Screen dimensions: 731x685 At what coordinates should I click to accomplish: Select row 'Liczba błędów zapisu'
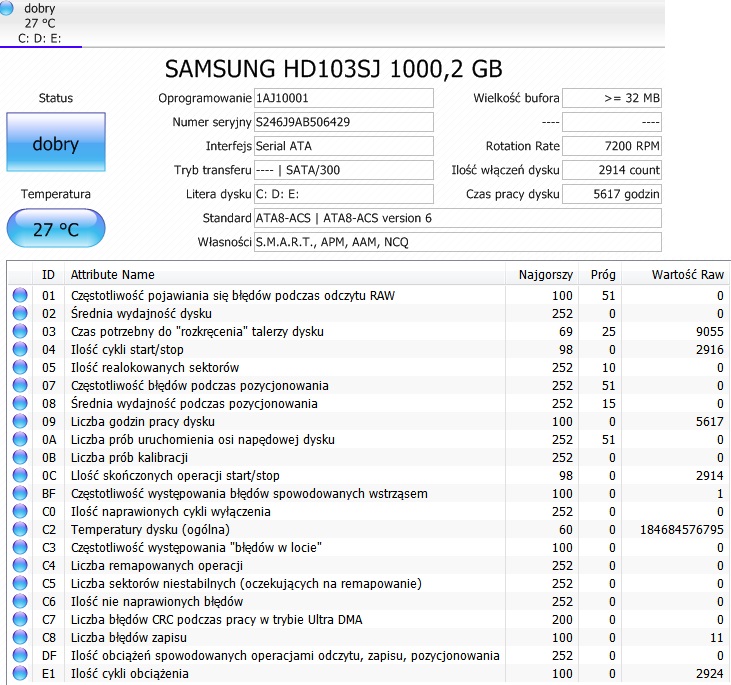click(367, 638)
